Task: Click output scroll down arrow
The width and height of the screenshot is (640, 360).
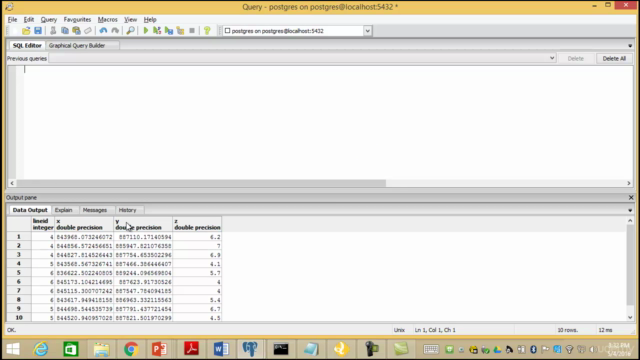Action: pos(630,318)
